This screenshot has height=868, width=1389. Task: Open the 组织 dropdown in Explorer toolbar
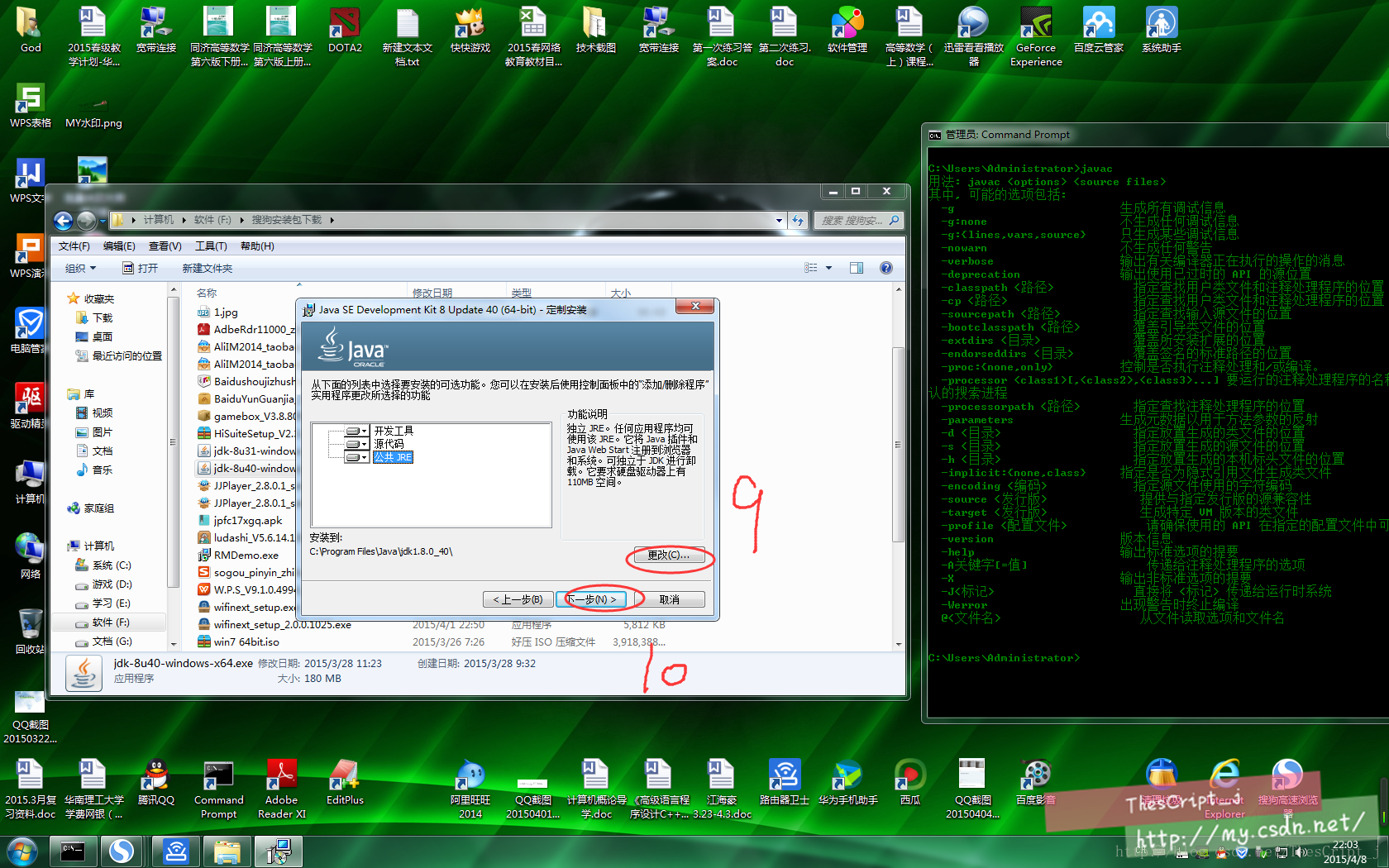click(81, 268)
